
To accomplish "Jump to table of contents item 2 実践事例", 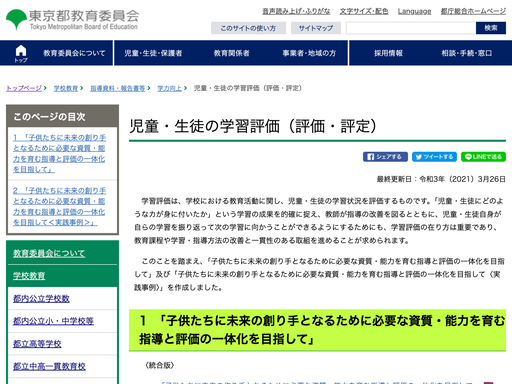I will pyautogui.click(x=60, y=206).
